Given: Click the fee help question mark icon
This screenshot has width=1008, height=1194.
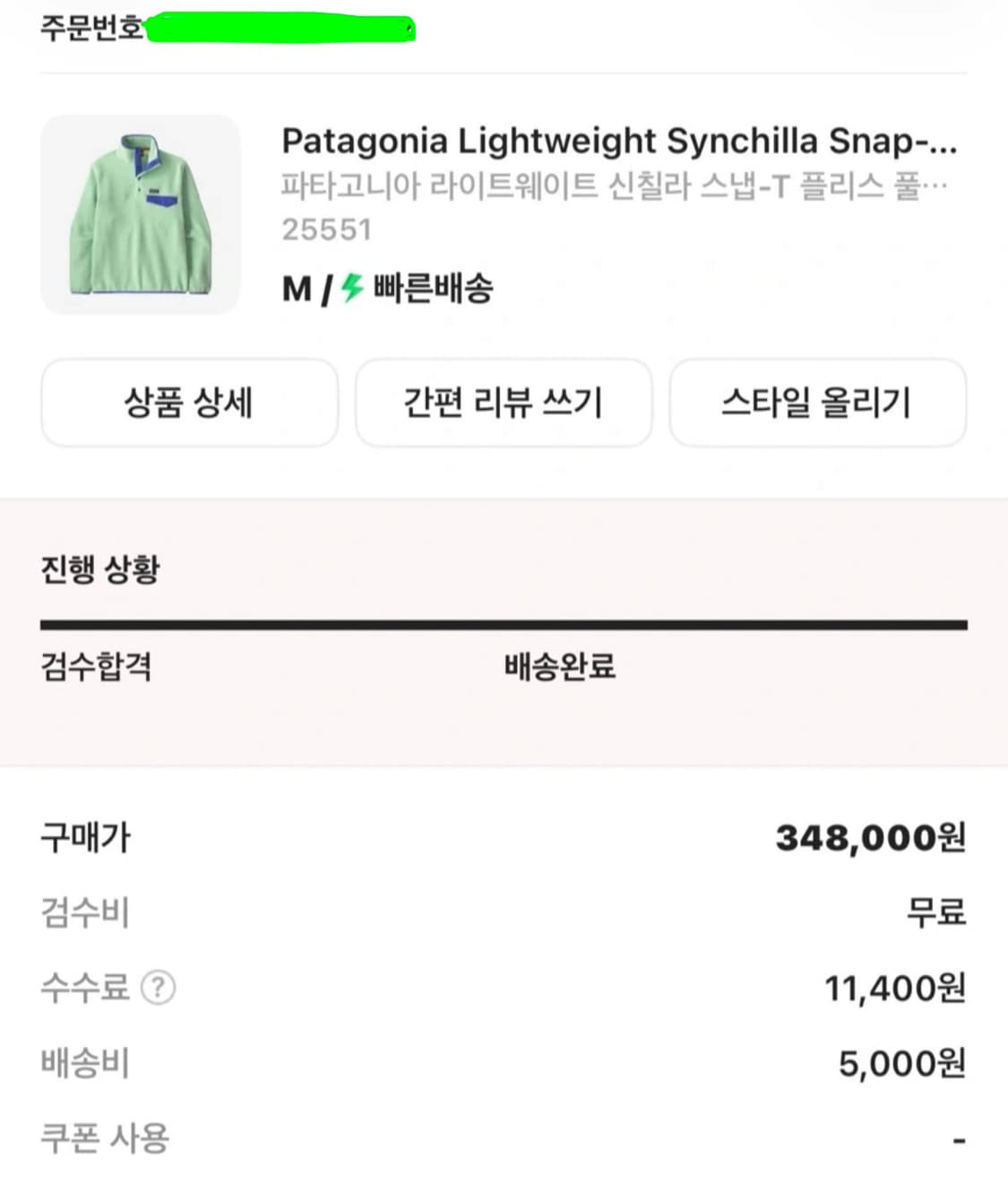Looking at the screenshot, I should tap(159, 988).
